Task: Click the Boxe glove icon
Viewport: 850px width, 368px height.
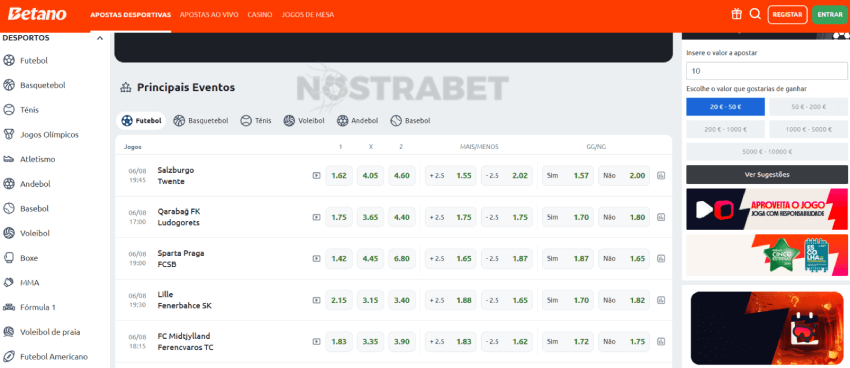Action: (x=9, y=258)
